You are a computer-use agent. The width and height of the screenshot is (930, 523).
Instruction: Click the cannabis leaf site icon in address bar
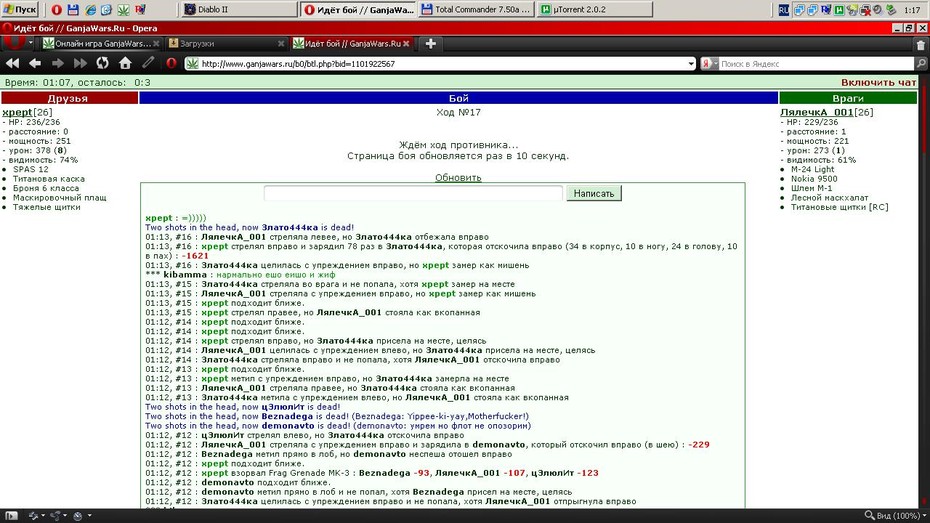click(x=192, y=63)
